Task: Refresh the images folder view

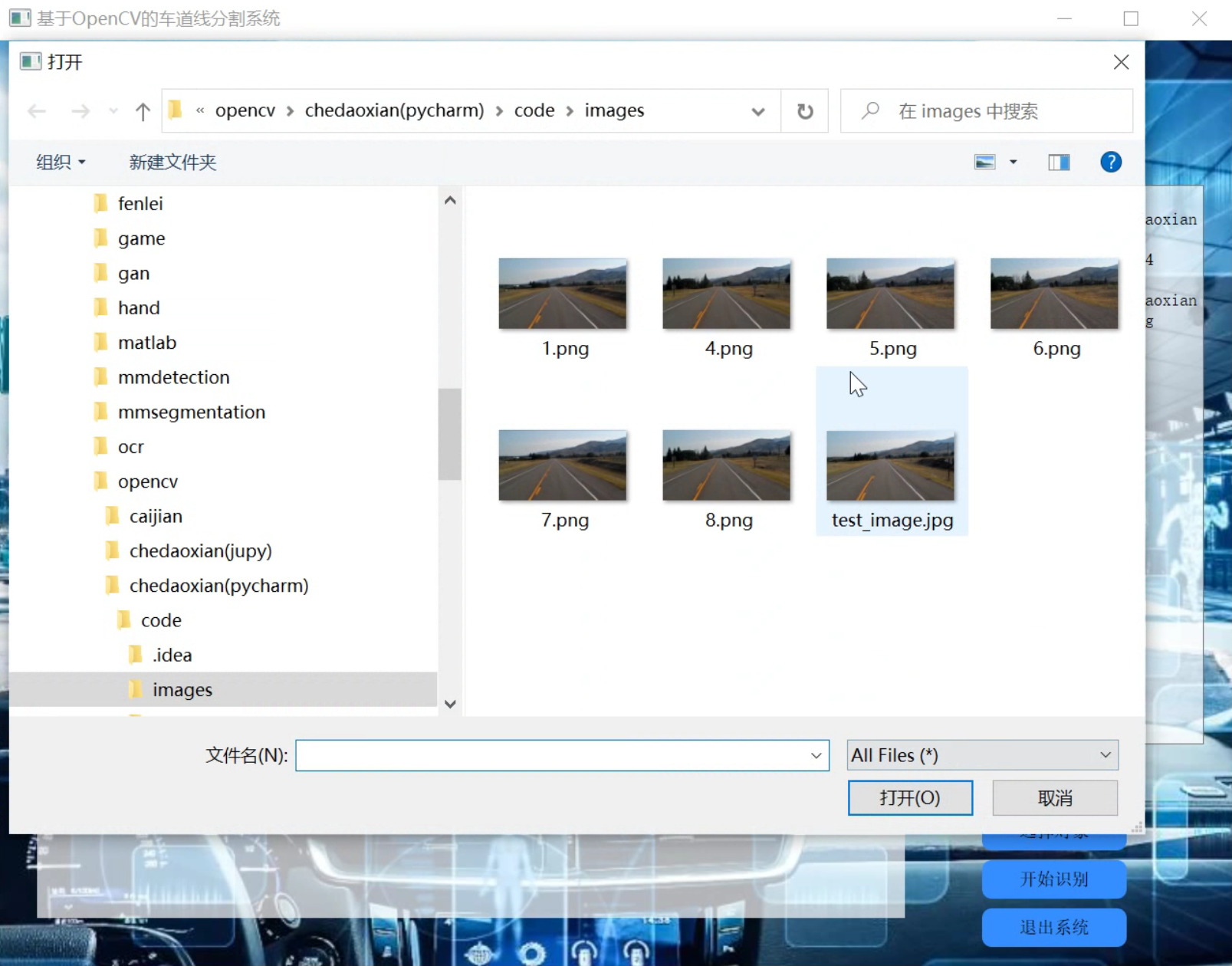Action: click(805, 111)
